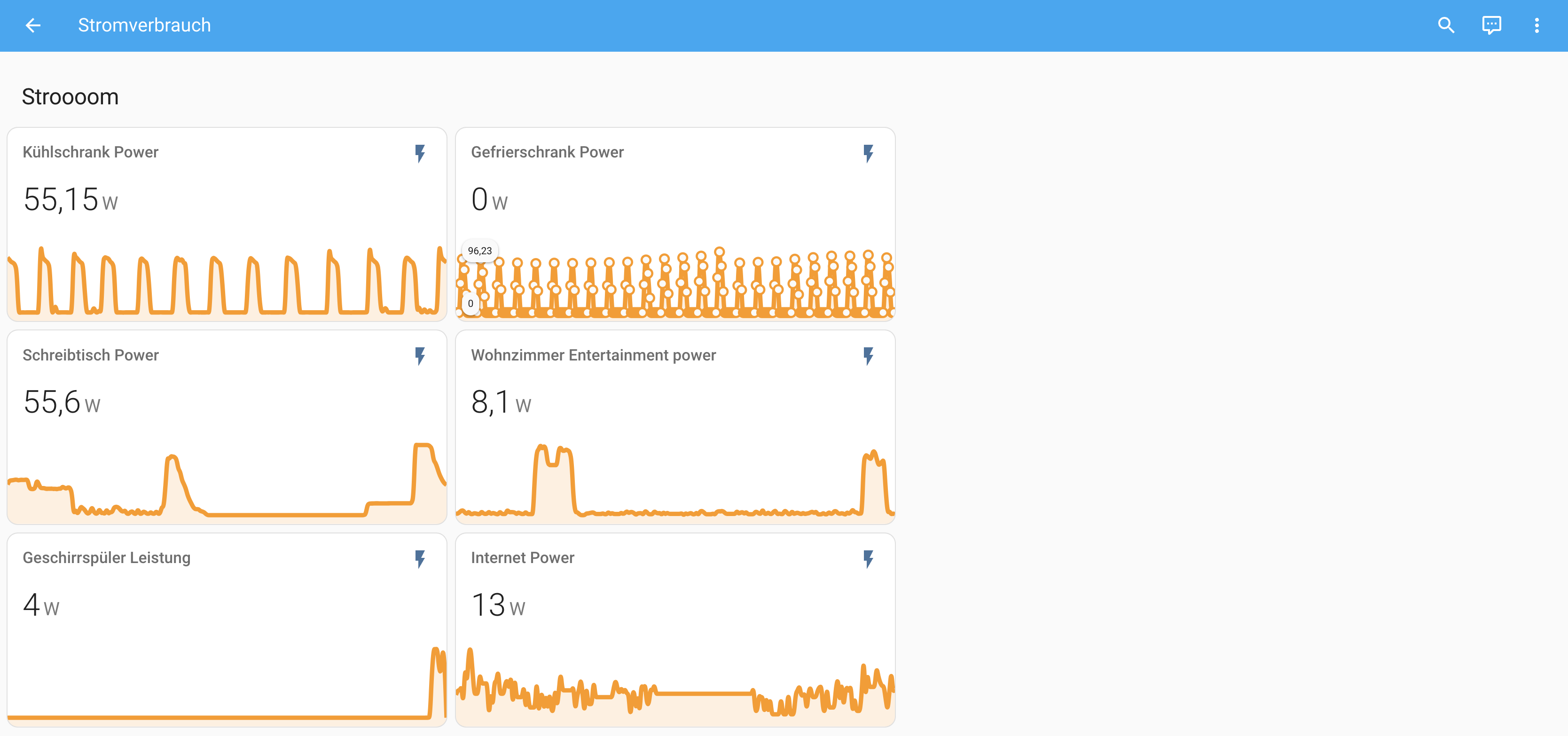This screenshot has height=736, width=1568.
Task: Open the search function in the toolbar
Action: 1446,25
